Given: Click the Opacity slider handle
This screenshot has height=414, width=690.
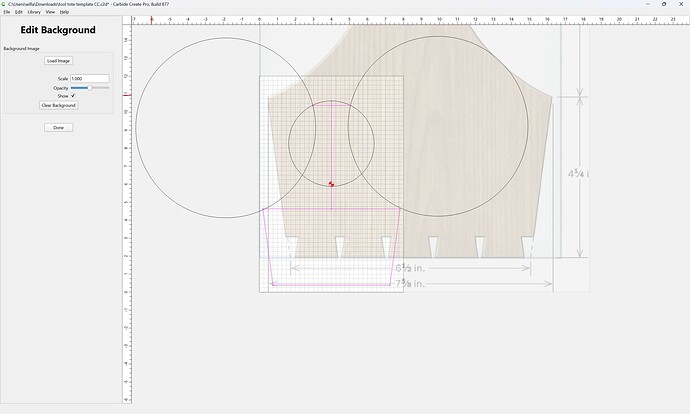Looking at the screenshot, I should point(90,88).
